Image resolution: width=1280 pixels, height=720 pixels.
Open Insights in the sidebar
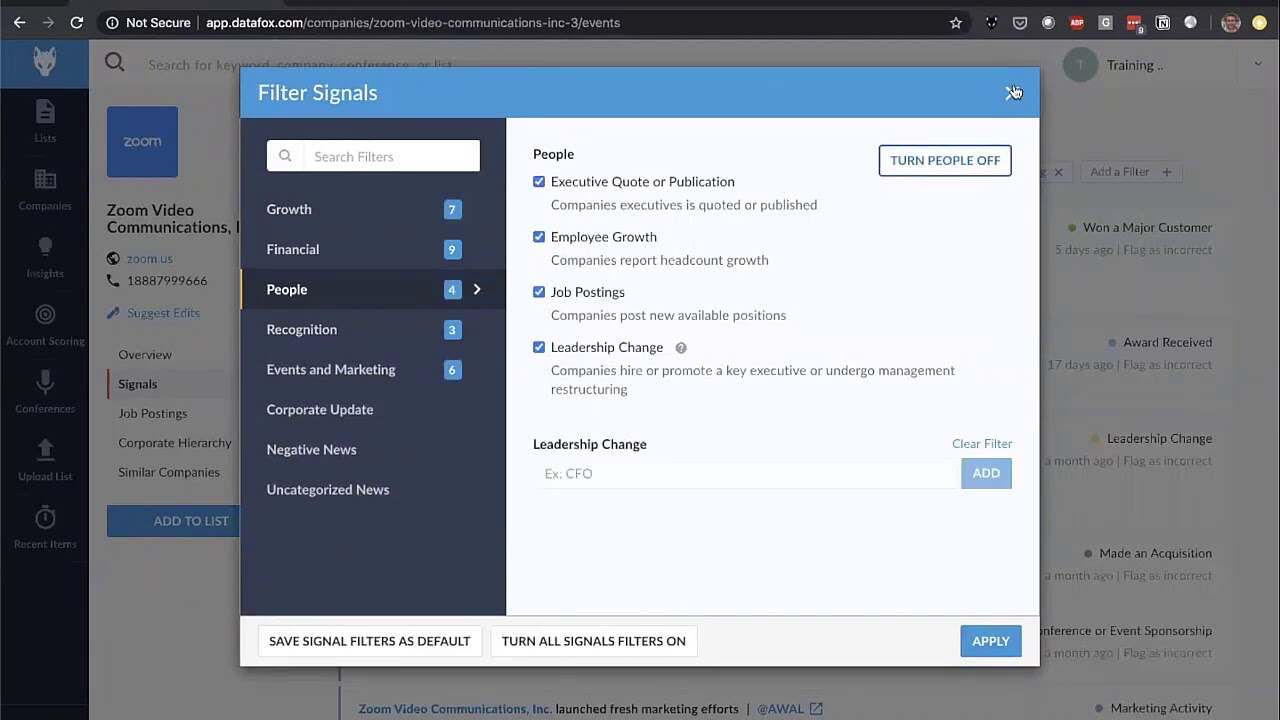[x=44, y=258]
